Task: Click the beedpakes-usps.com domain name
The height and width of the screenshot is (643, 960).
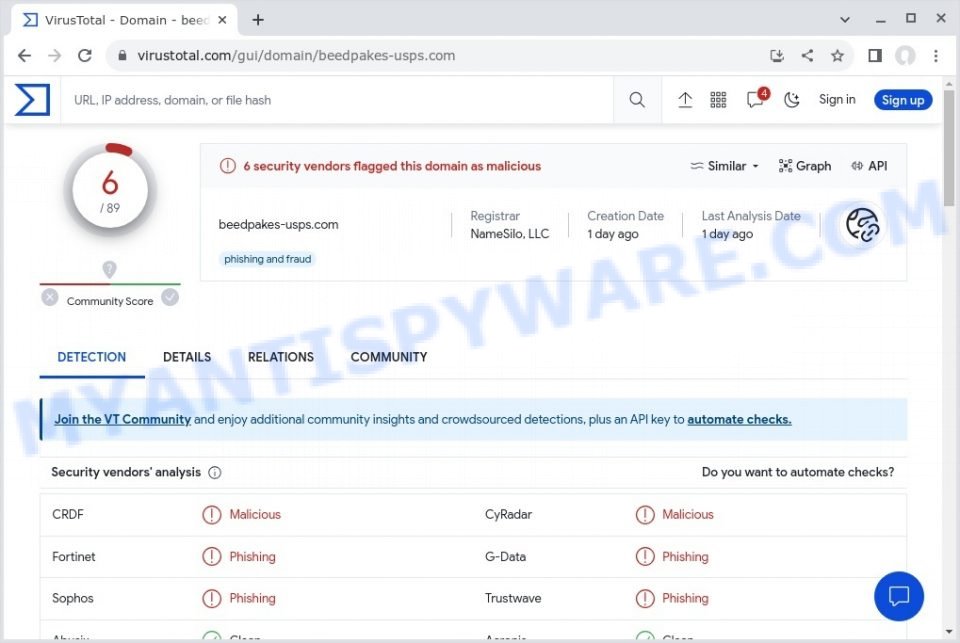Action: [x=279, y=225]
